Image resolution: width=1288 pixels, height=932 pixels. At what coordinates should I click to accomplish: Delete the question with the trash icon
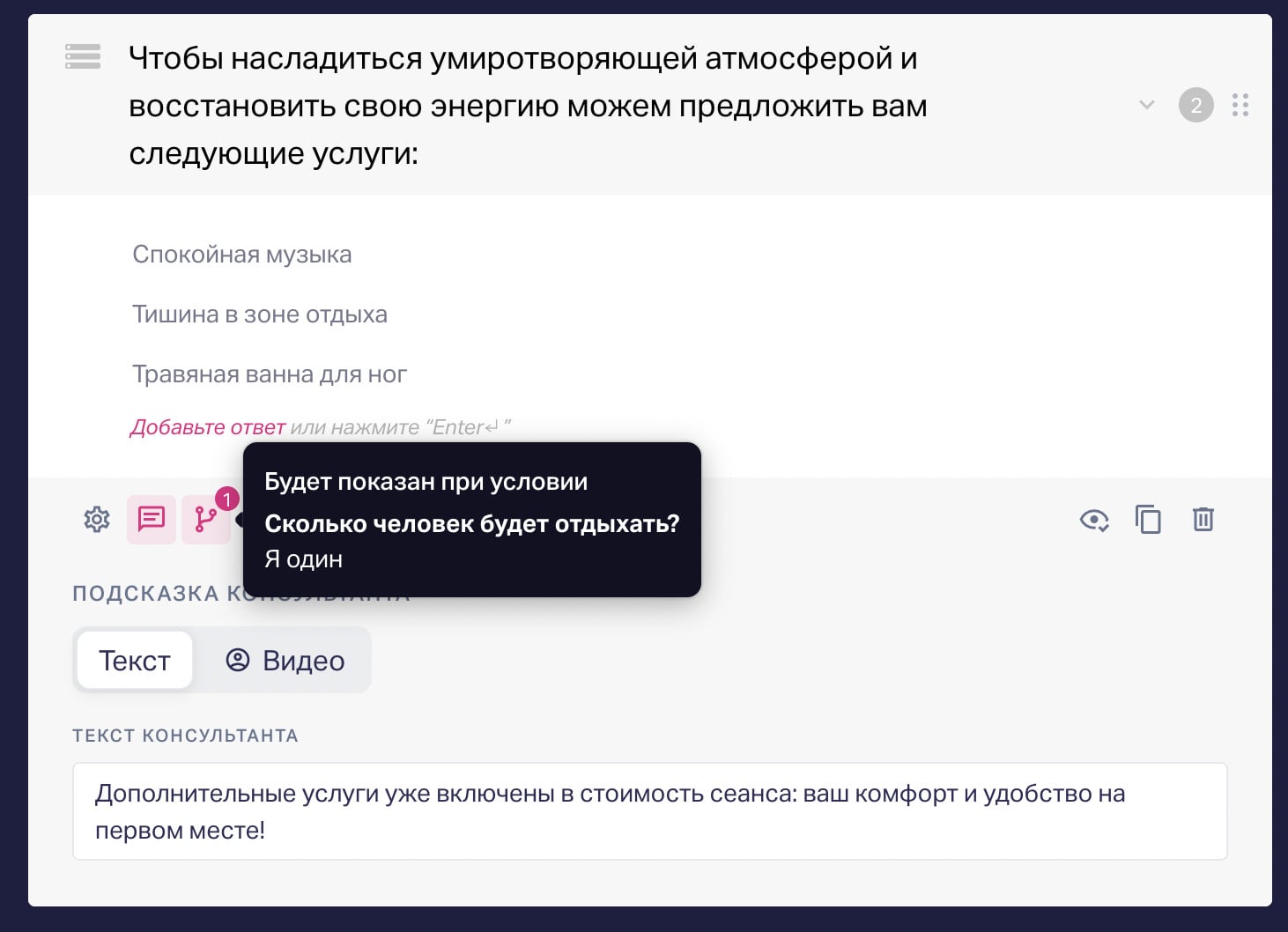(x=1203, y=520)
